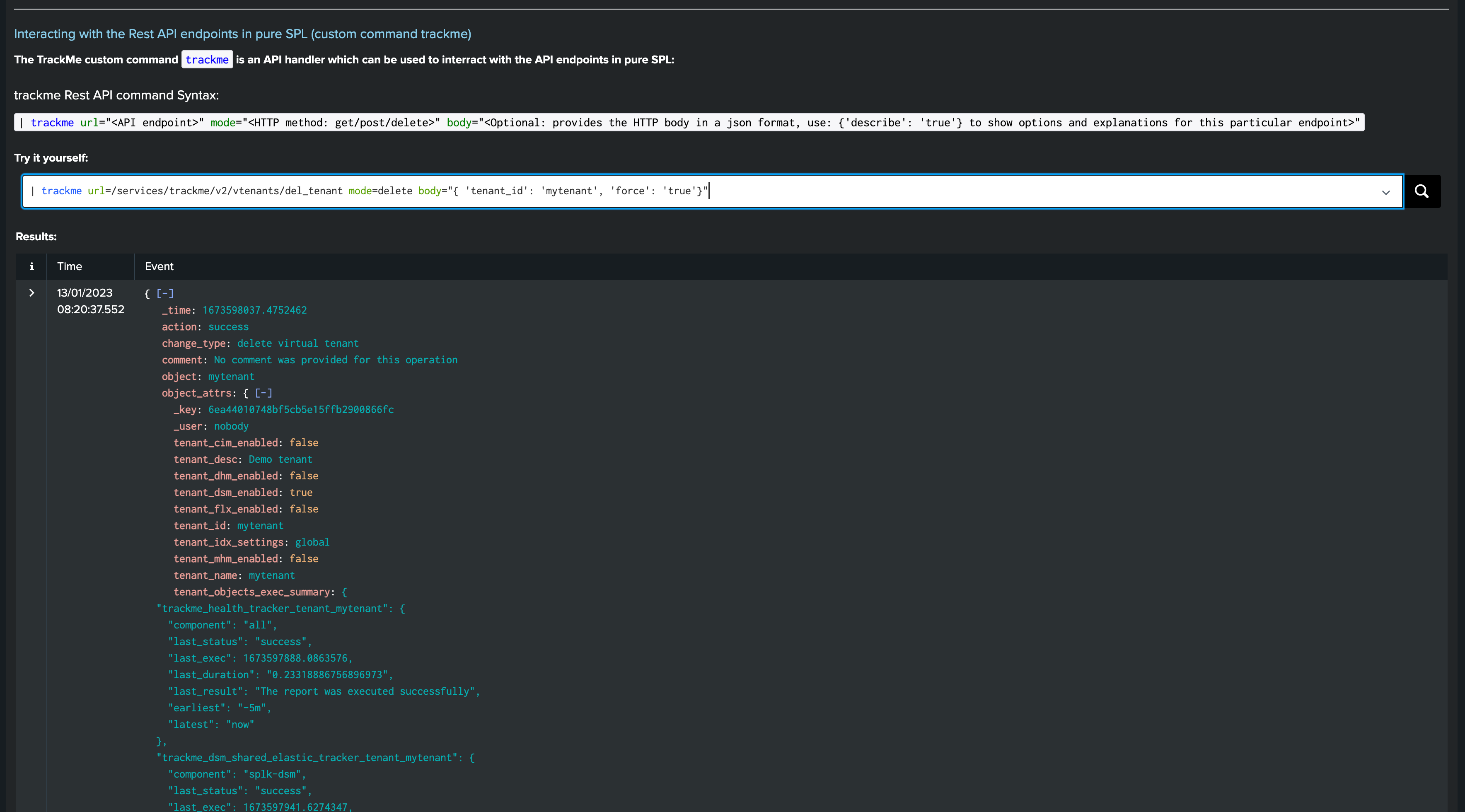The image size is (1465, 812).
Task: Click tenant_dsm_enabled value true
Action: (x=301, y=493)
